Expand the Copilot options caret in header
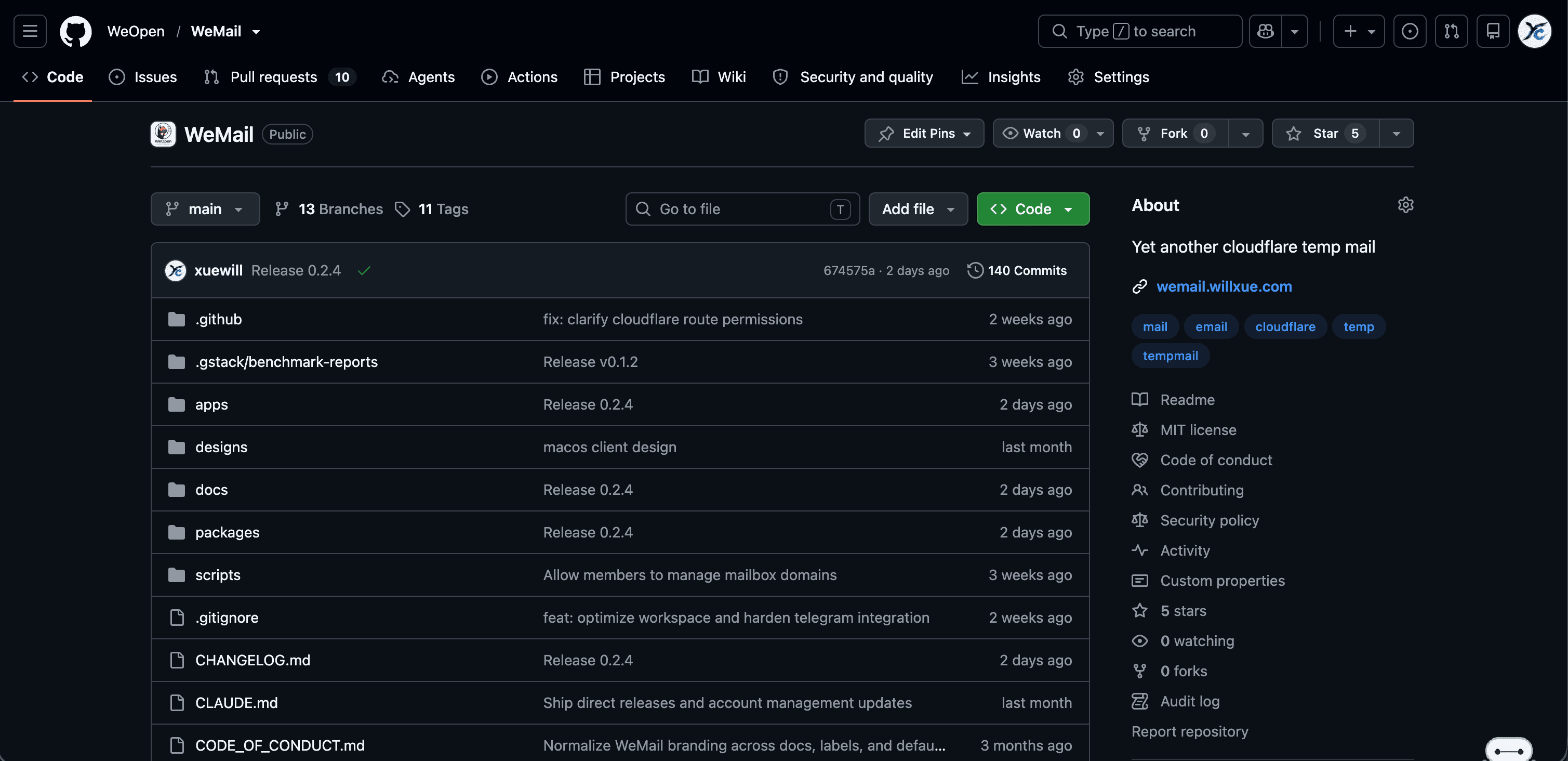 click(x=1295, y=31)
